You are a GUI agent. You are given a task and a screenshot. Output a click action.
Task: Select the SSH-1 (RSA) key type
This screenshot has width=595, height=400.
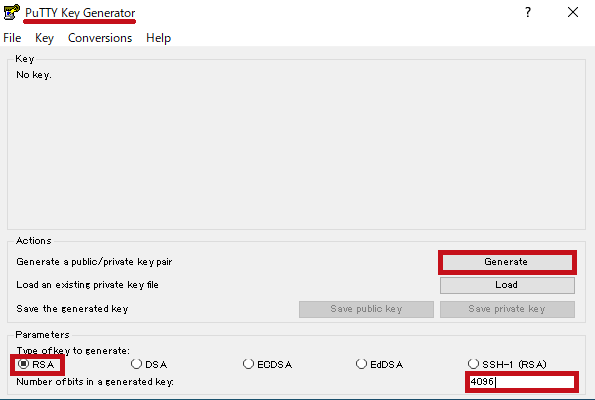(507, 364)
